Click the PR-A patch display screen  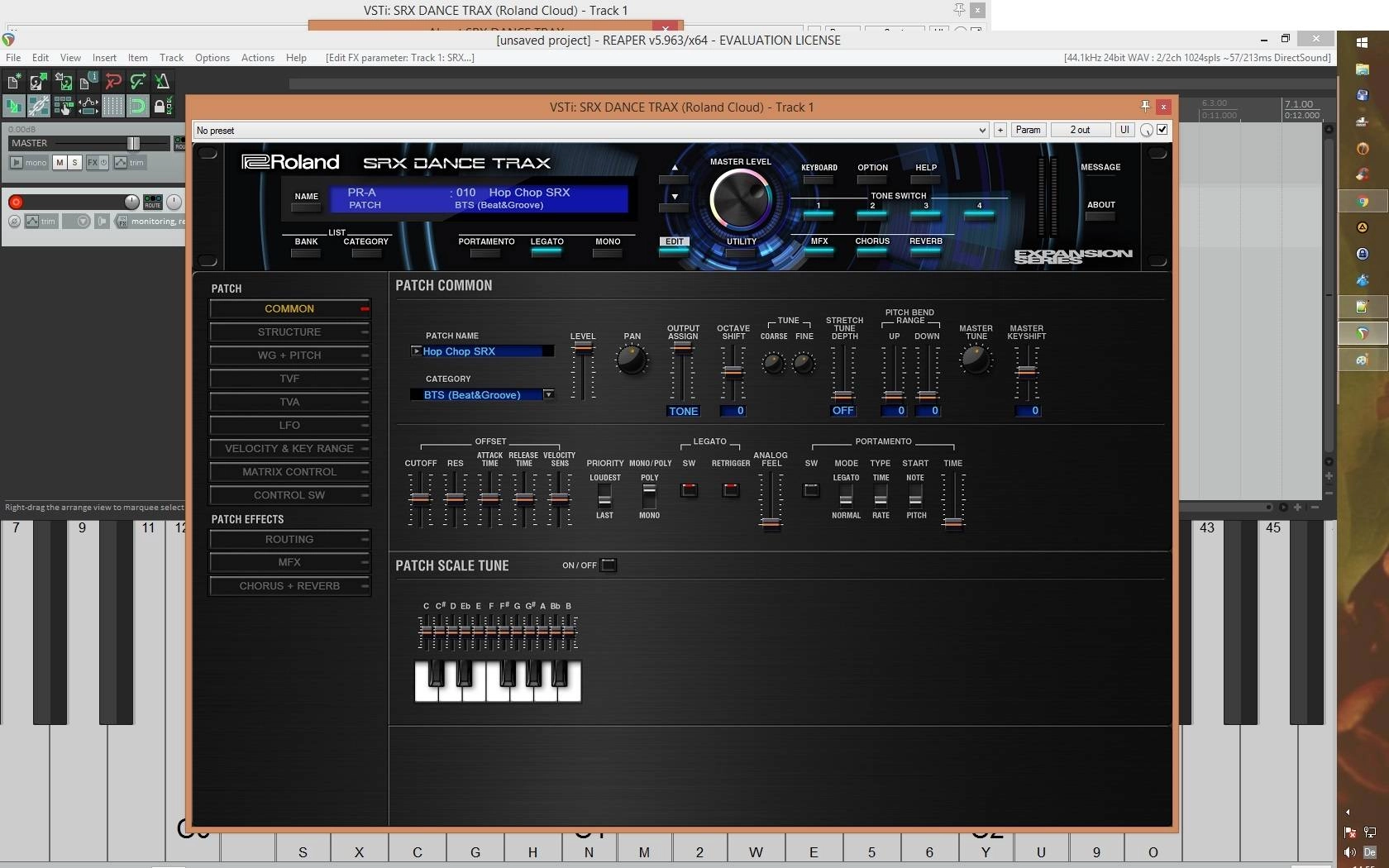point(479,198)
